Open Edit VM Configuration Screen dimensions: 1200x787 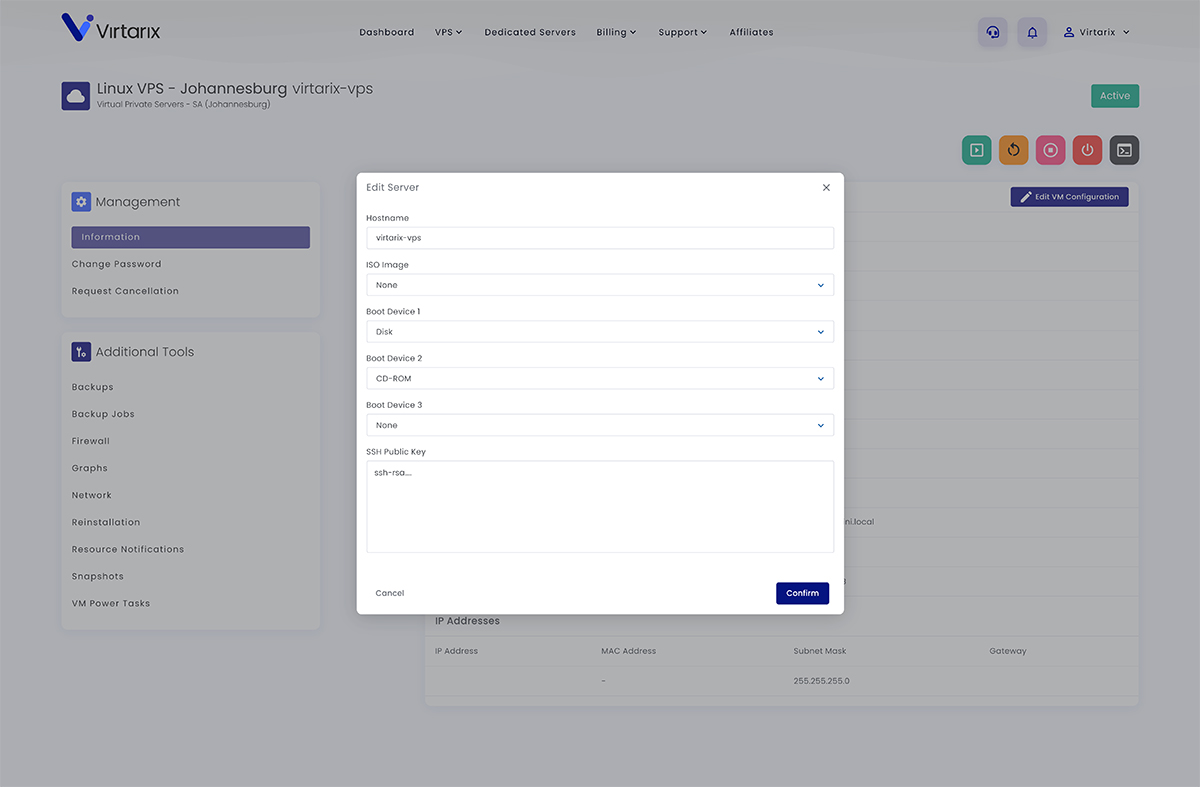click(1069, 196)
